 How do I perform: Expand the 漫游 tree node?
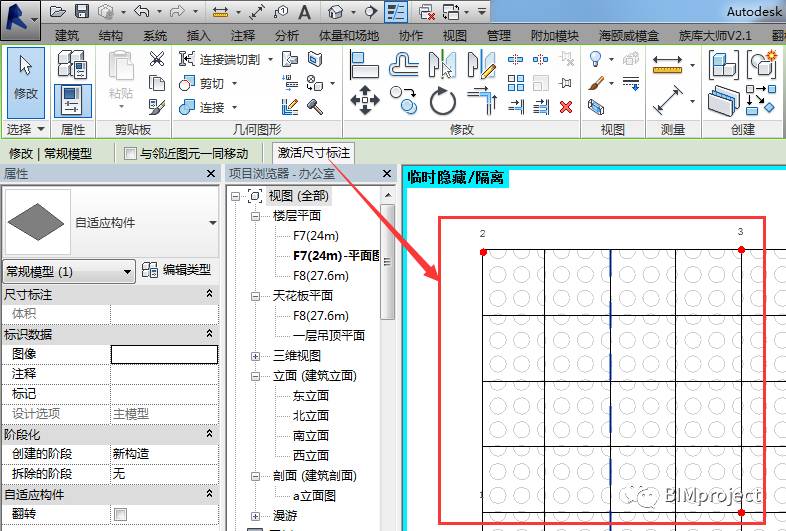click(256, 516)
